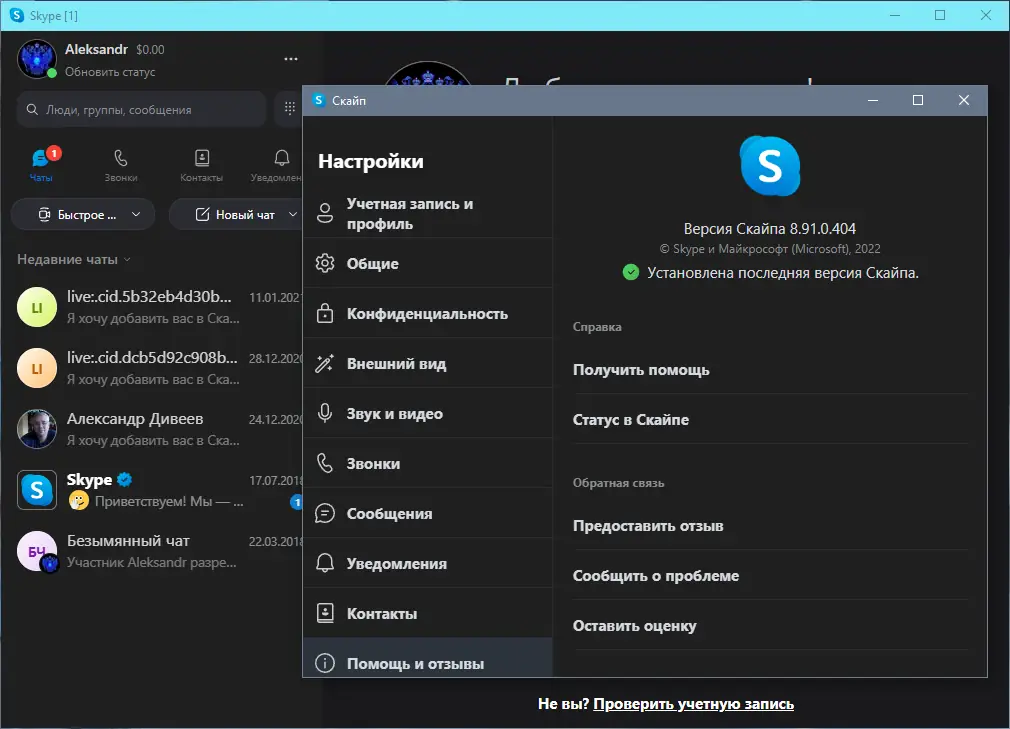Click Обновить статус under Aleksandr
The image size is (1010, 729).
click(x=110, y=72)
